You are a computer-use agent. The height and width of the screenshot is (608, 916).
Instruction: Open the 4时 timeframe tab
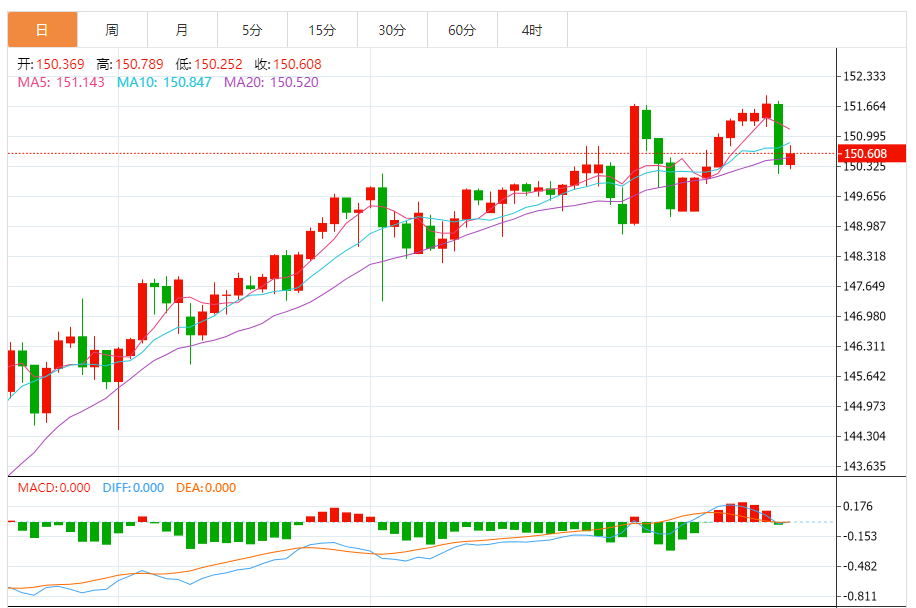coord(532,30)
